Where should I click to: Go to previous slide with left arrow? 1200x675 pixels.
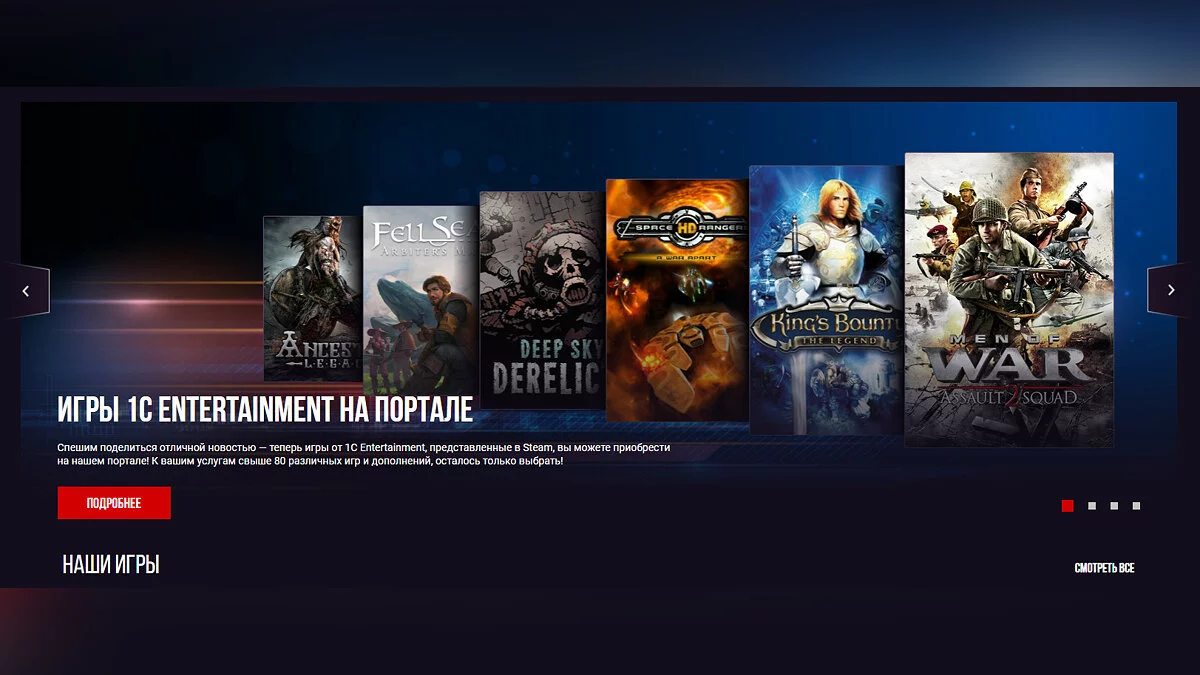[25, 291]
